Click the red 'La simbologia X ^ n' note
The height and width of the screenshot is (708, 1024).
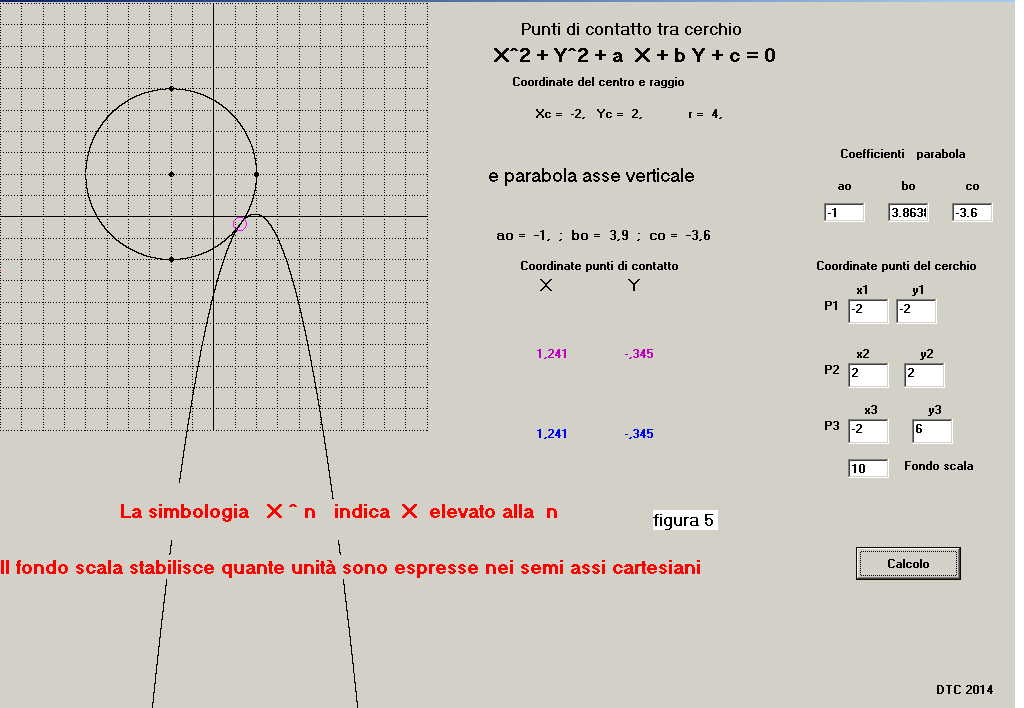(x=338, y=511)
